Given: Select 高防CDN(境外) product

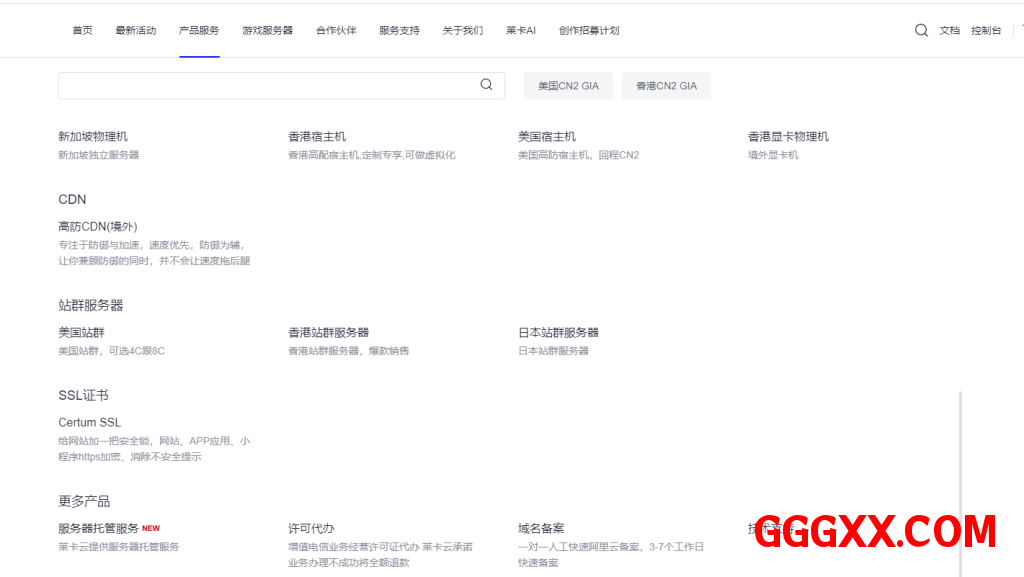Looking at the screenshot, I should [98, 226].
